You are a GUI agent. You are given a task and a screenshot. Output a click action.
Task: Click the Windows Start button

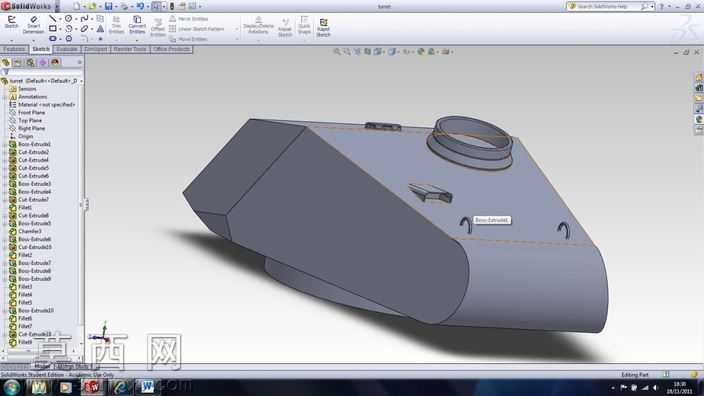point(11,387)
